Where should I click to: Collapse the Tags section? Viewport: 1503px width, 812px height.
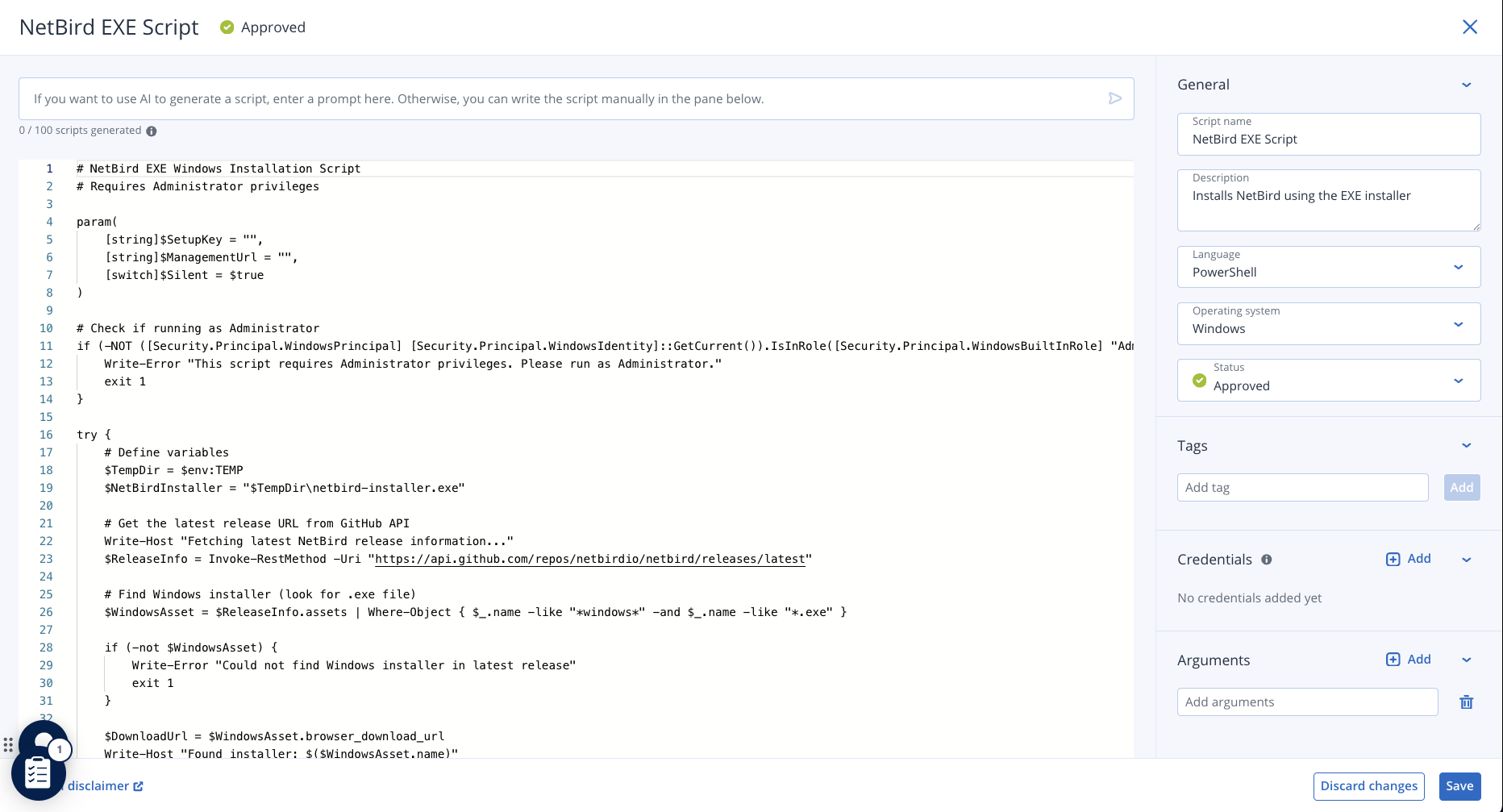pos(1467,446)
